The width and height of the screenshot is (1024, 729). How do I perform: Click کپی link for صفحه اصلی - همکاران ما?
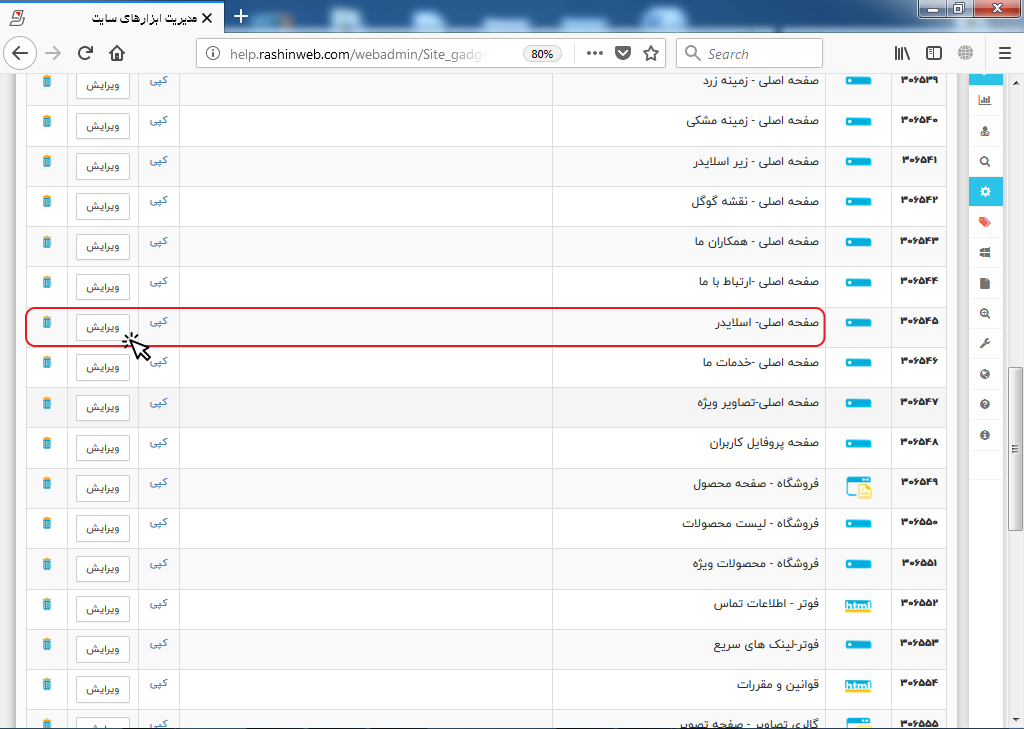pyautogui.click(x=159, y=242)
